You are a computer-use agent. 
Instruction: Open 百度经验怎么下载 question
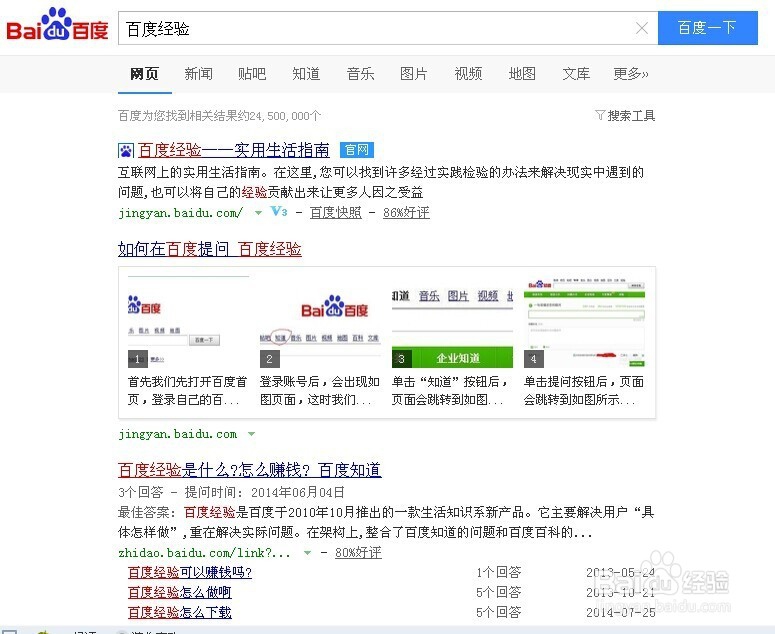click(x=179, y=612)
